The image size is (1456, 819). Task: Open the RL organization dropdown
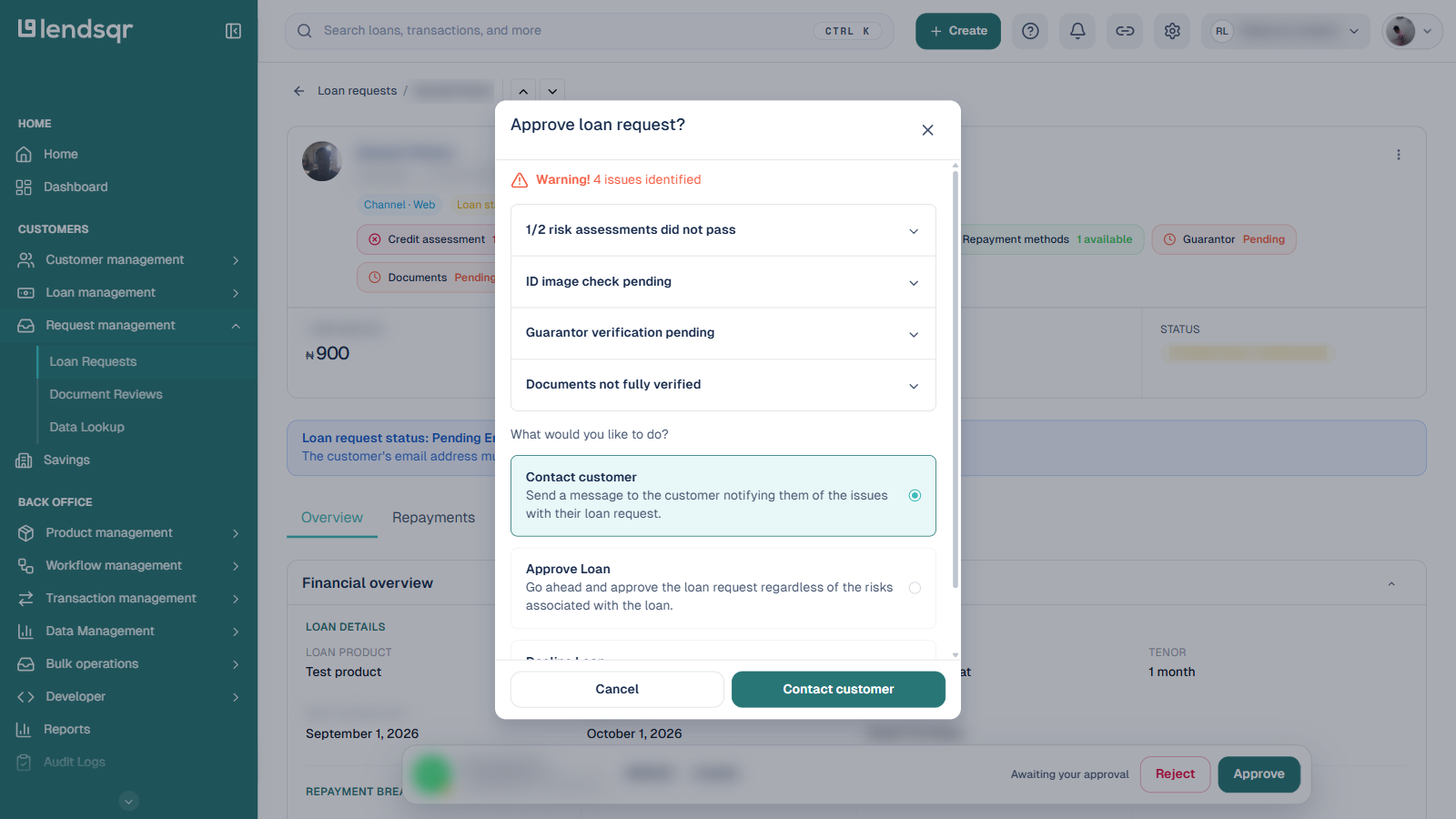point(1286,31)
